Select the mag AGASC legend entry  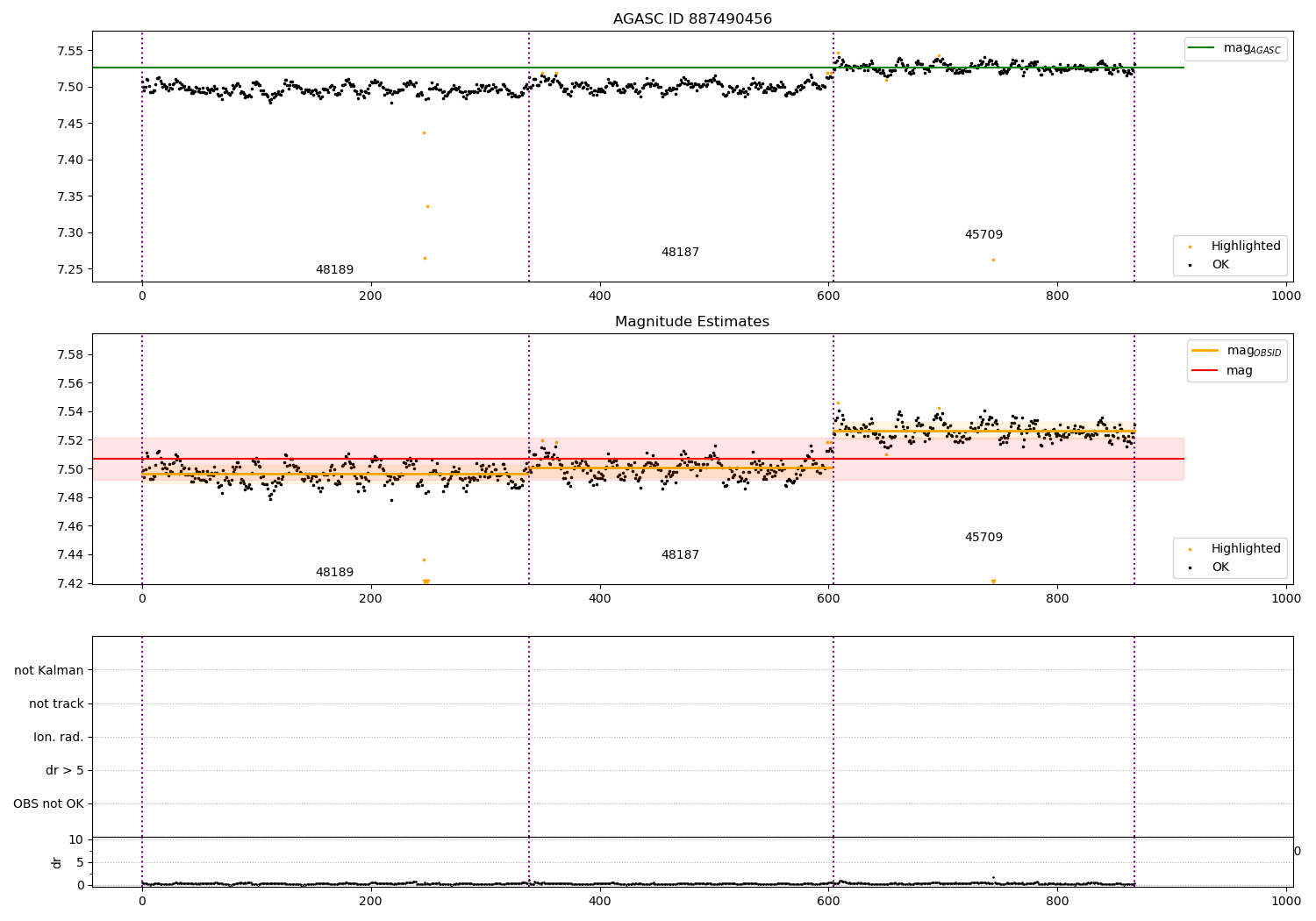click(1235, 48)
